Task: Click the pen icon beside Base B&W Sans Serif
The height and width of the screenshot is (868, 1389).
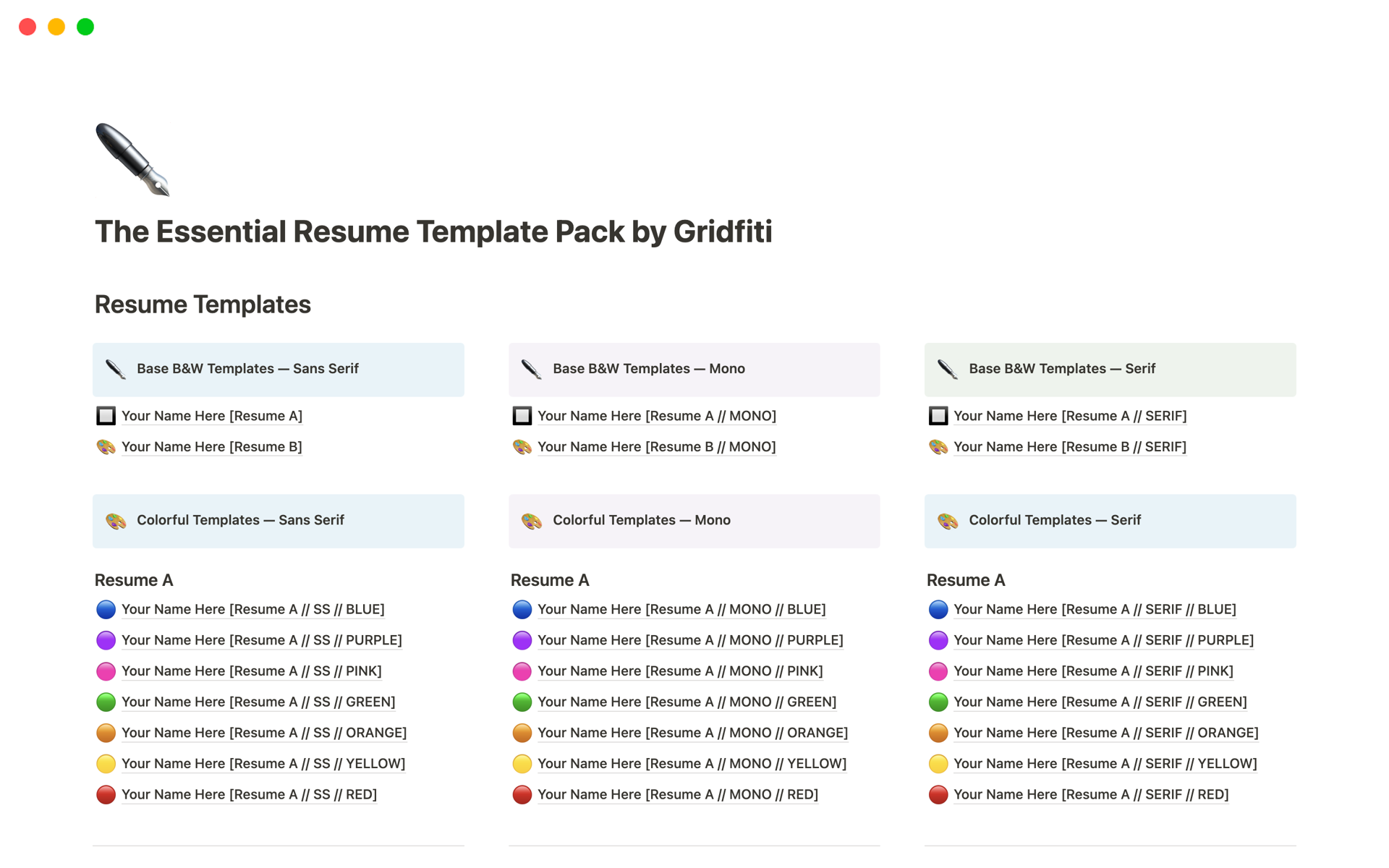Action: point(116,370)
